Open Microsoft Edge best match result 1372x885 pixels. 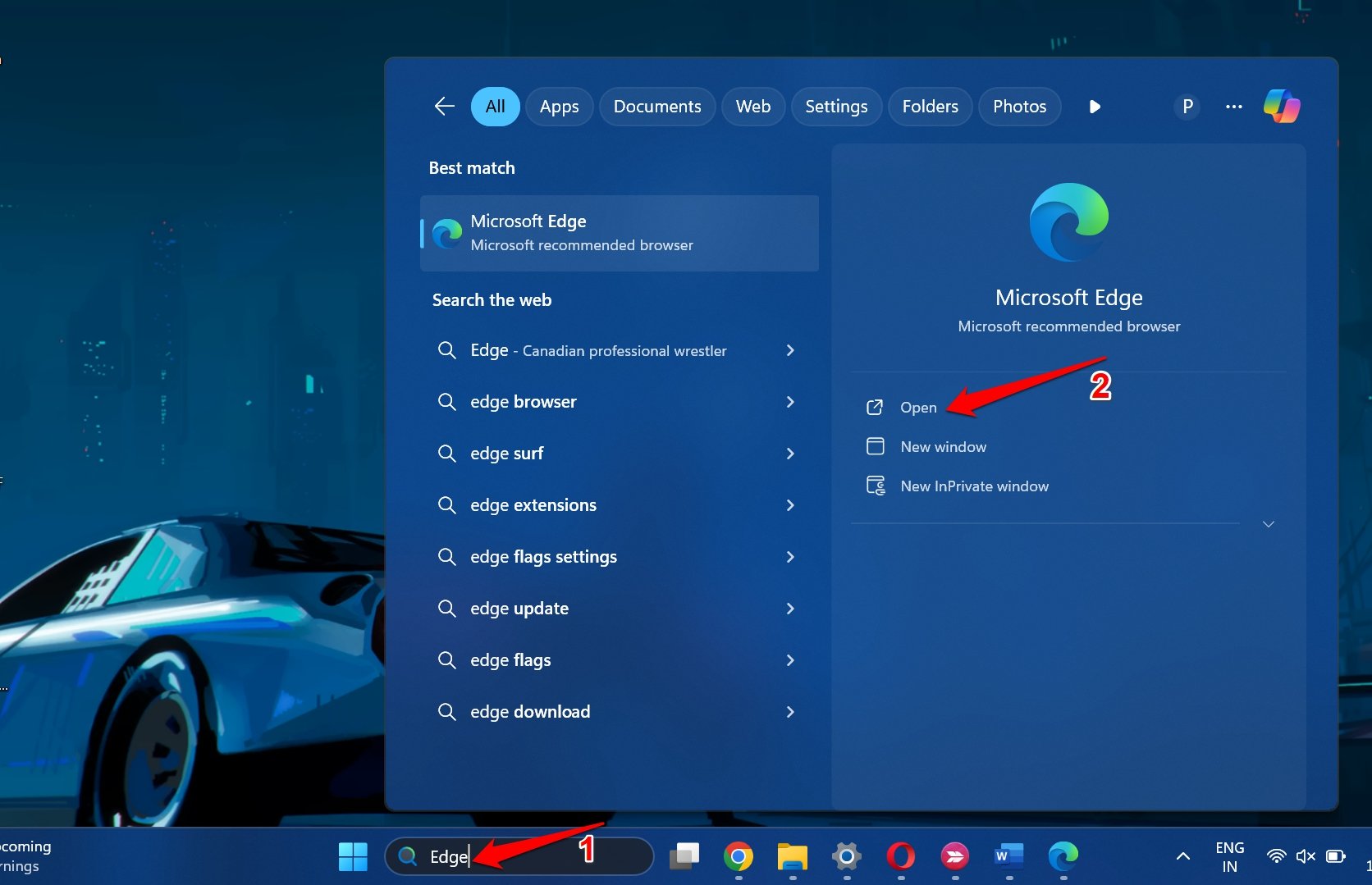(x=620, y=233)
